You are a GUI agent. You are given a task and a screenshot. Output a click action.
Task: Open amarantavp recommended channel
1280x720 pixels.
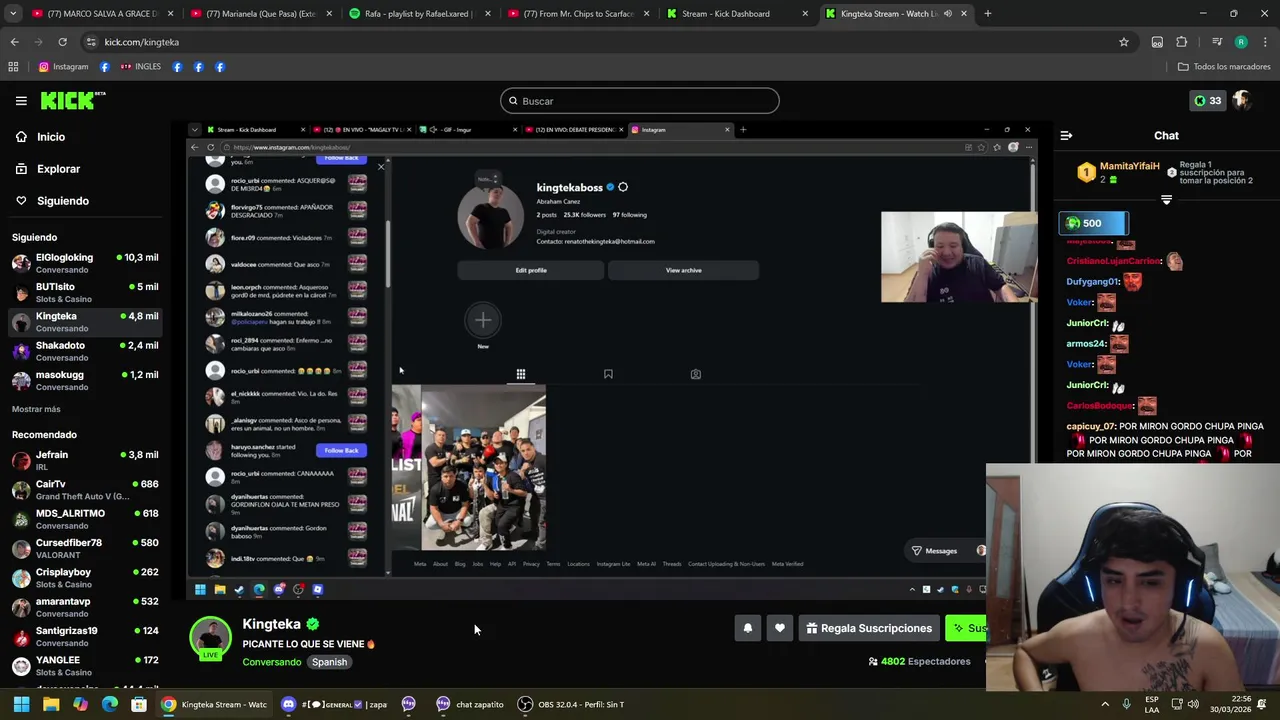click(x=85, y=607)
